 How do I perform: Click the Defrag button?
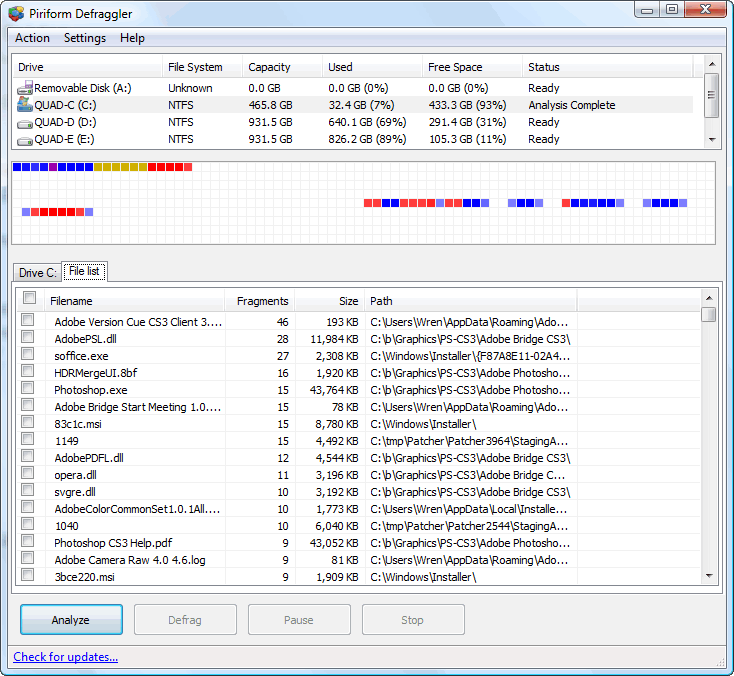coord(185,620)
